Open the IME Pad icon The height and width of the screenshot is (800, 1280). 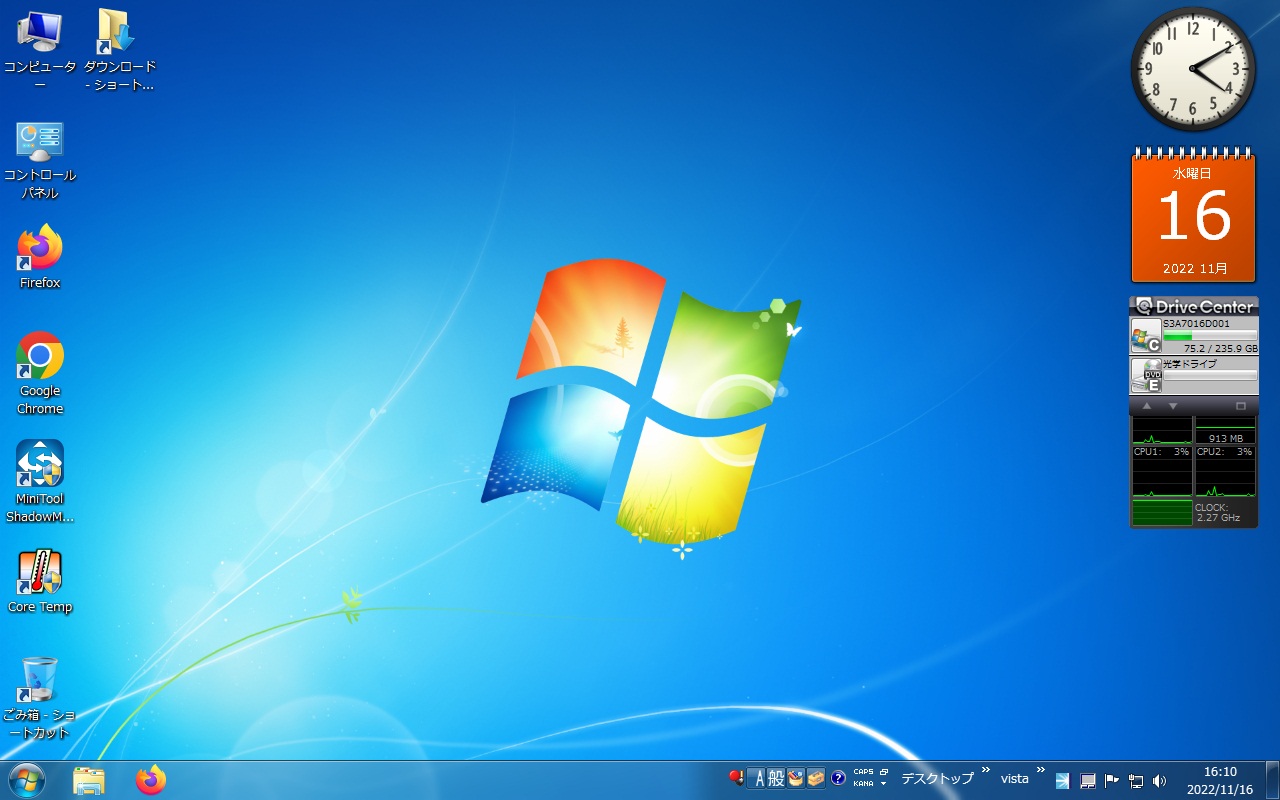click(x=796, y=778)
